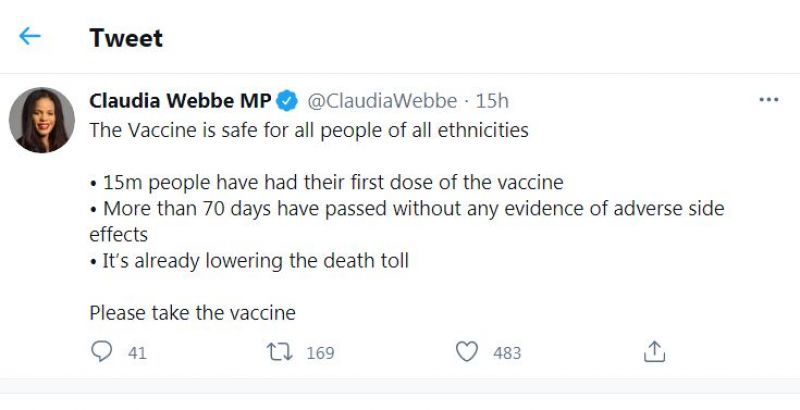Viewport: 800px width, 410px height.
Task: Click the 15h timestamp link
Action: coord(492,101)
